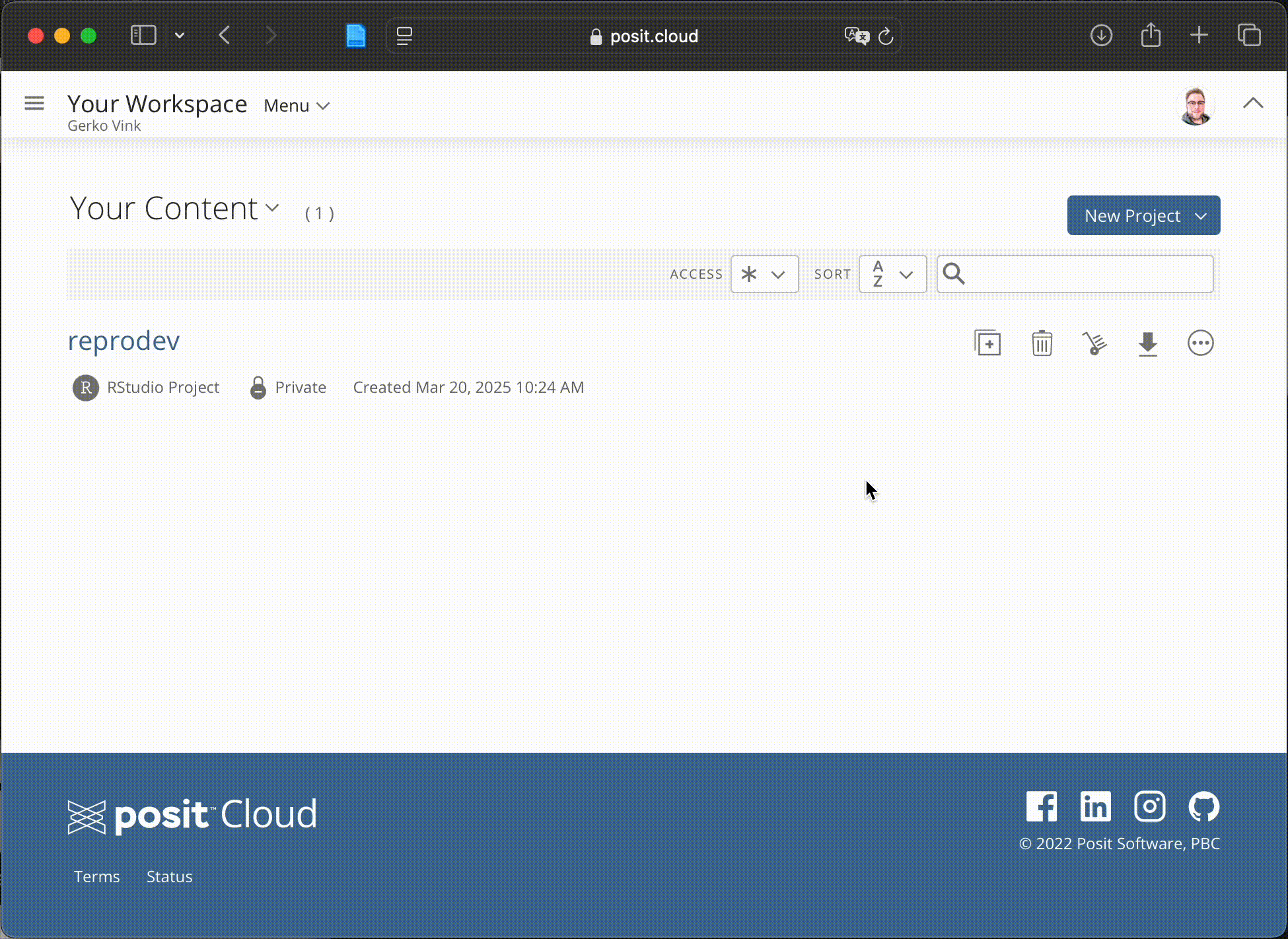Image resolution: width=1288 pixels, height=939 pixels.
Task: Open the hamburger navigation menu
Action: click(x=34, y=103)
